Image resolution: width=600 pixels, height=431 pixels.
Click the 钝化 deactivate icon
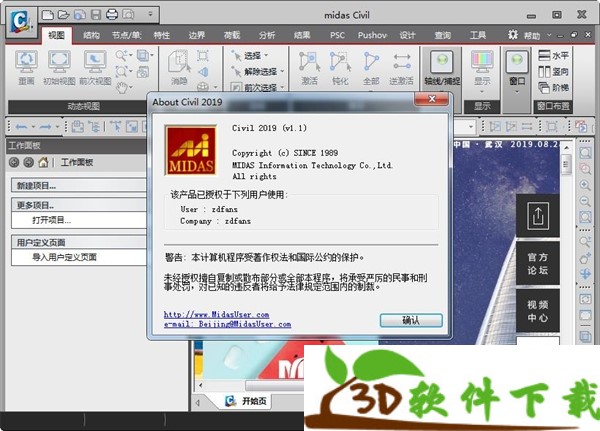340,68
